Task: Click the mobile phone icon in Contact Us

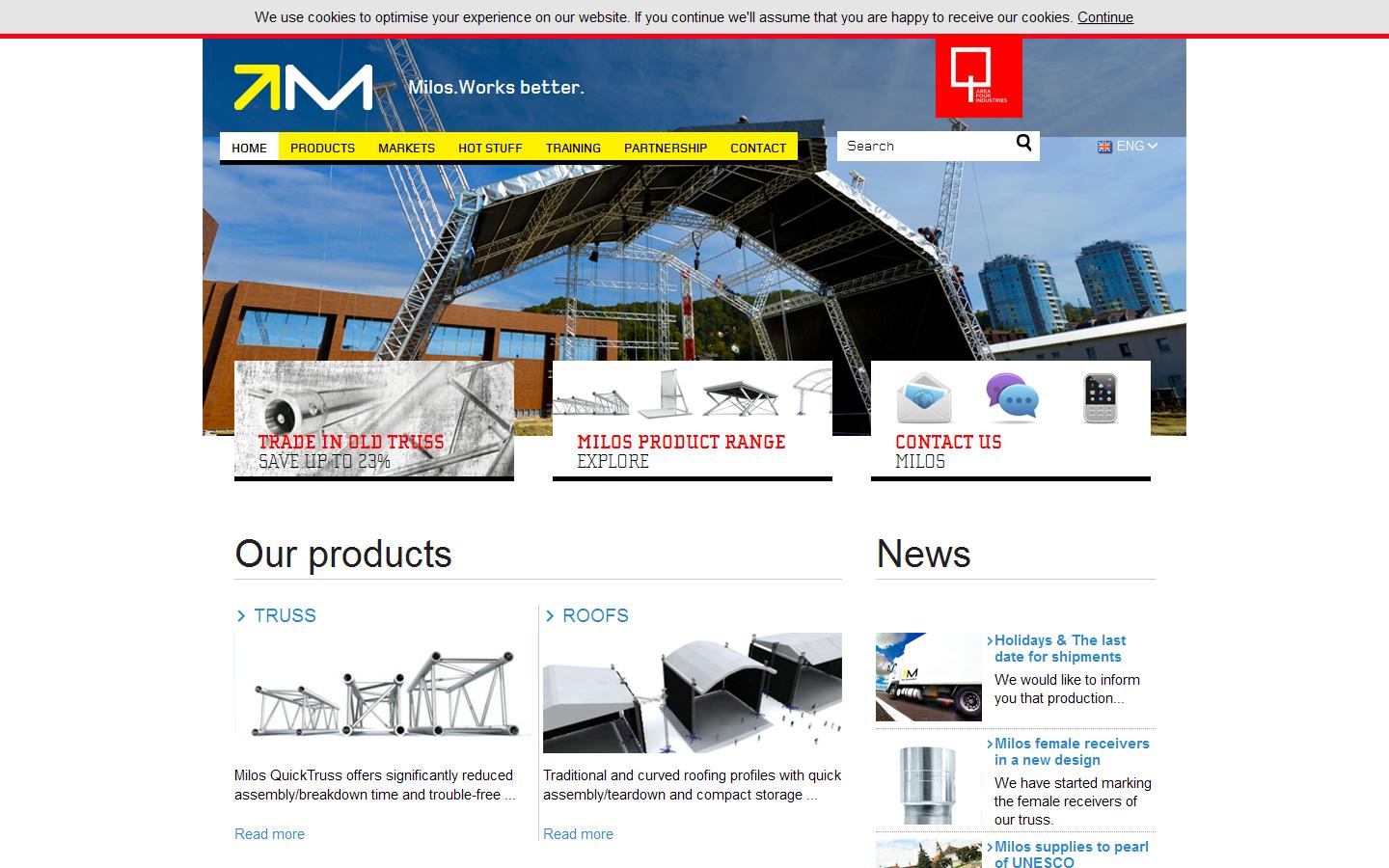Action: coord(1102,397)
